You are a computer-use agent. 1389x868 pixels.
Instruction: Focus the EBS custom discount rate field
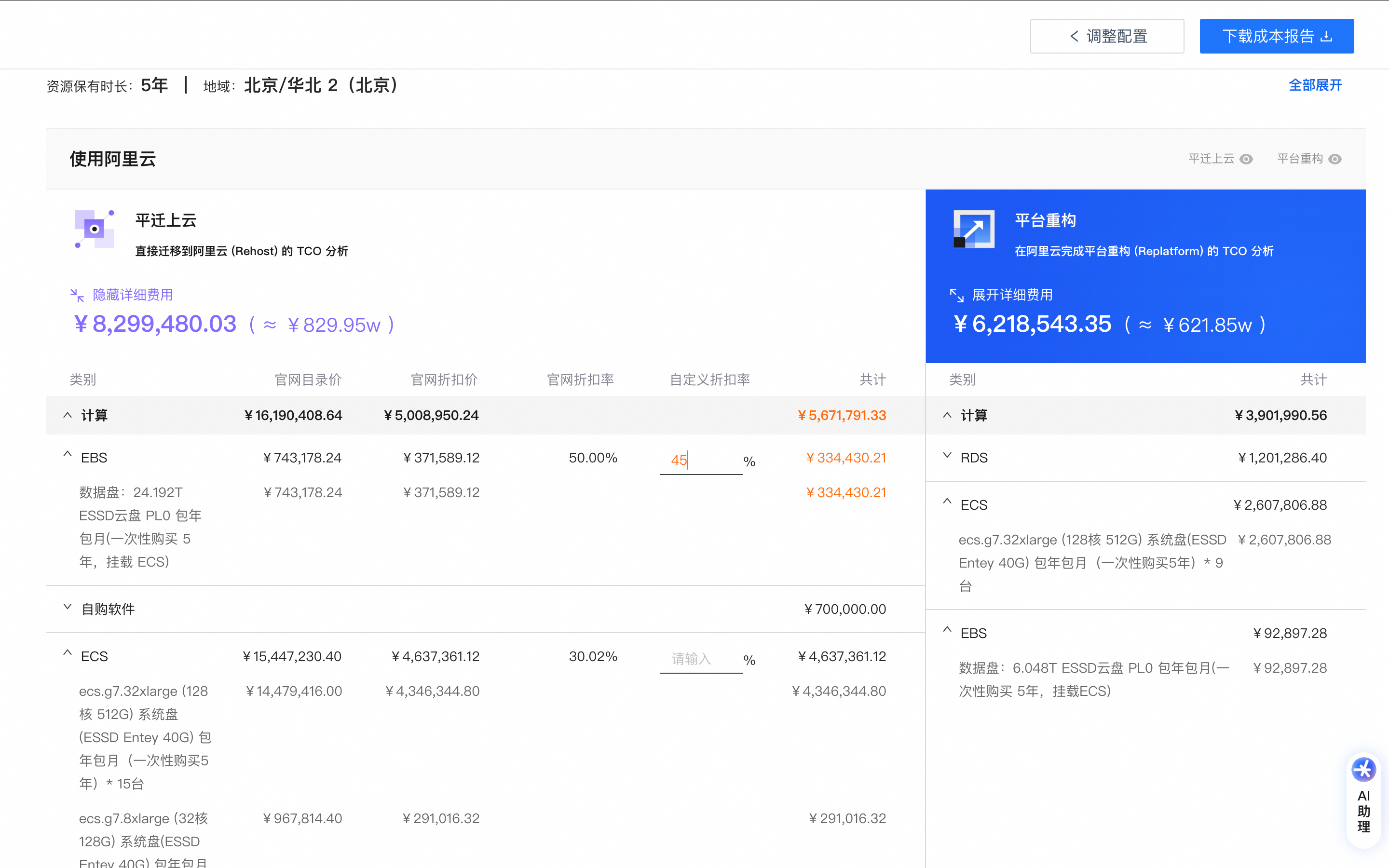[701, 460]
